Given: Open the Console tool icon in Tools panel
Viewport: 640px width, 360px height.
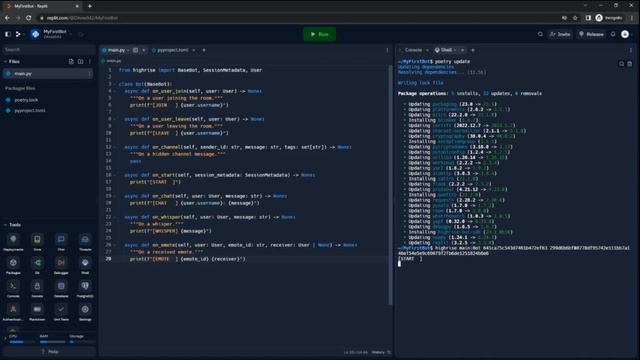Looking at the screenshot, I should pos(13,286).
